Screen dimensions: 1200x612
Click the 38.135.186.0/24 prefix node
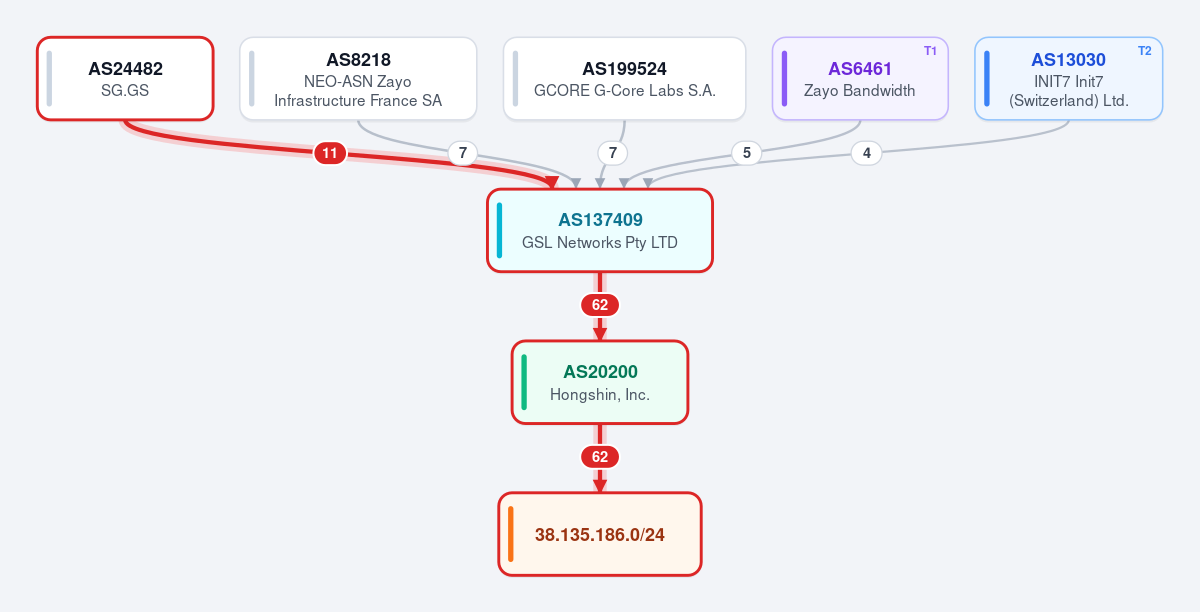pos(600,534)
